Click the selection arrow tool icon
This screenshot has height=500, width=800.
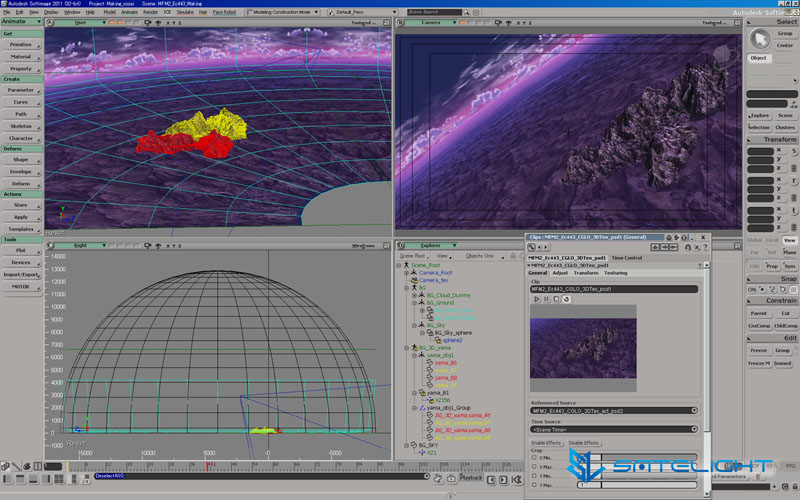coord(761,40)
